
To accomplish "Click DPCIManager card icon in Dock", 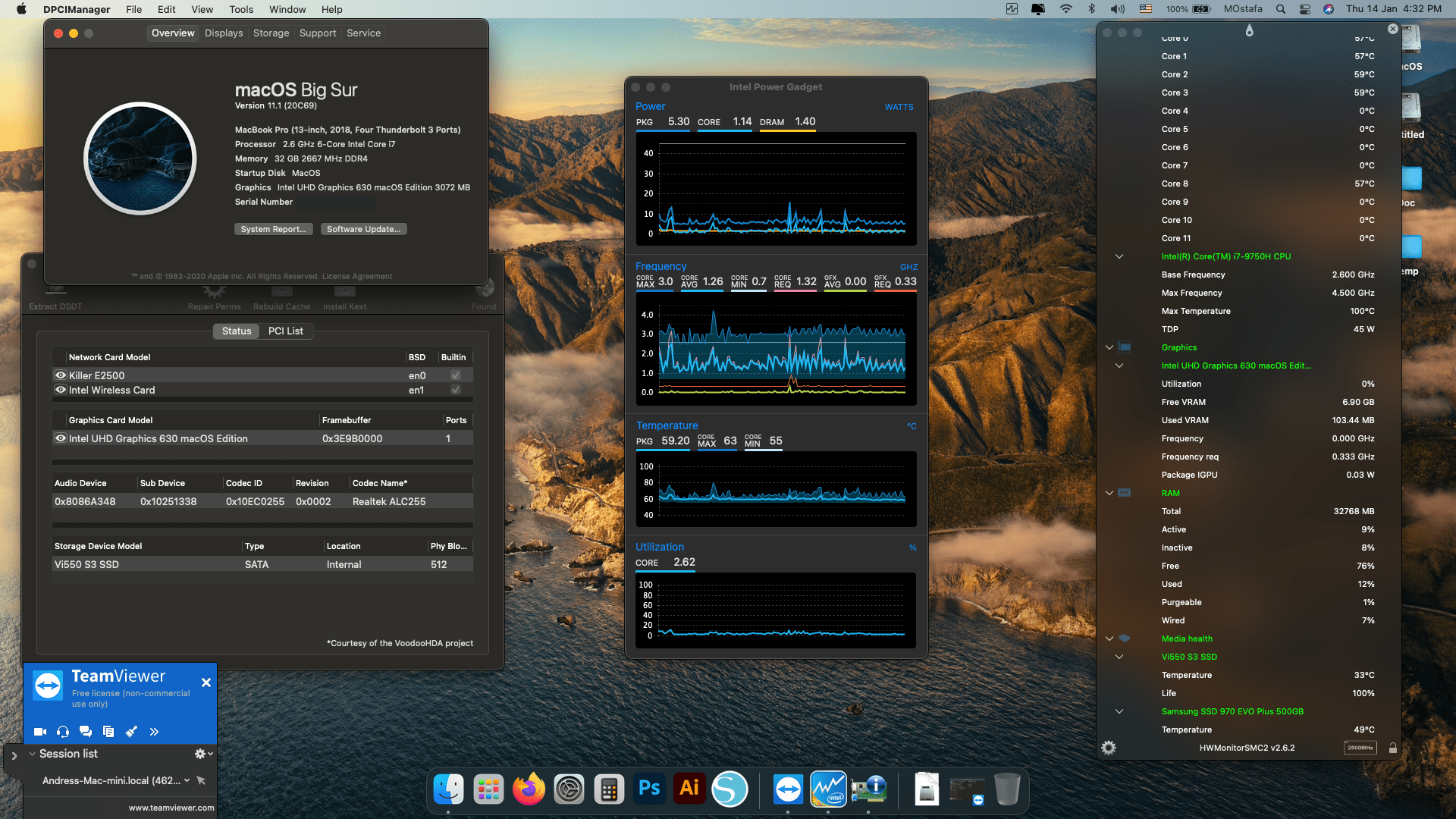I will [x=868, y=789].
